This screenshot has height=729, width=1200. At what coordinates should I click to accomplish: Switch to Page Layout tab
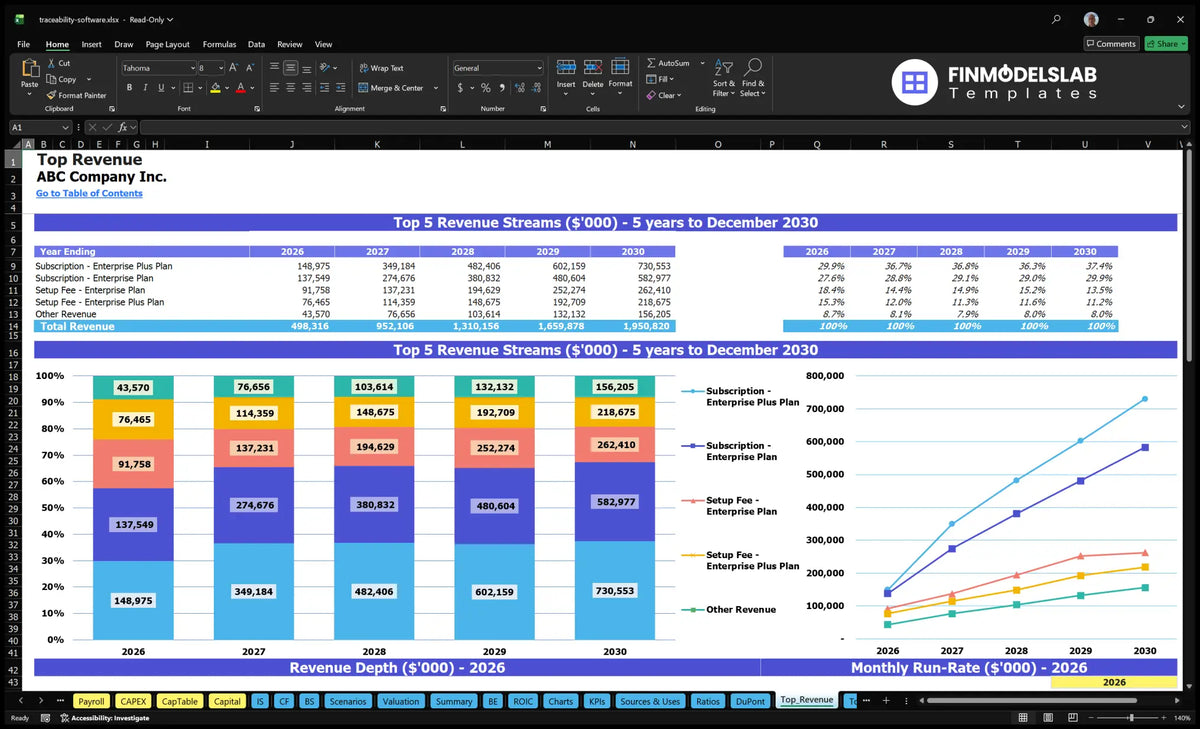pos(167,44)
